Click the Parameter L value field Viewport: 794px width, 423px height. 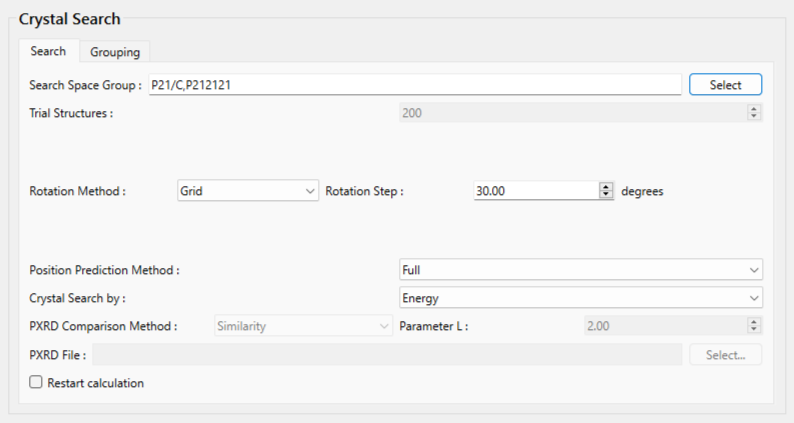point(663,326)
